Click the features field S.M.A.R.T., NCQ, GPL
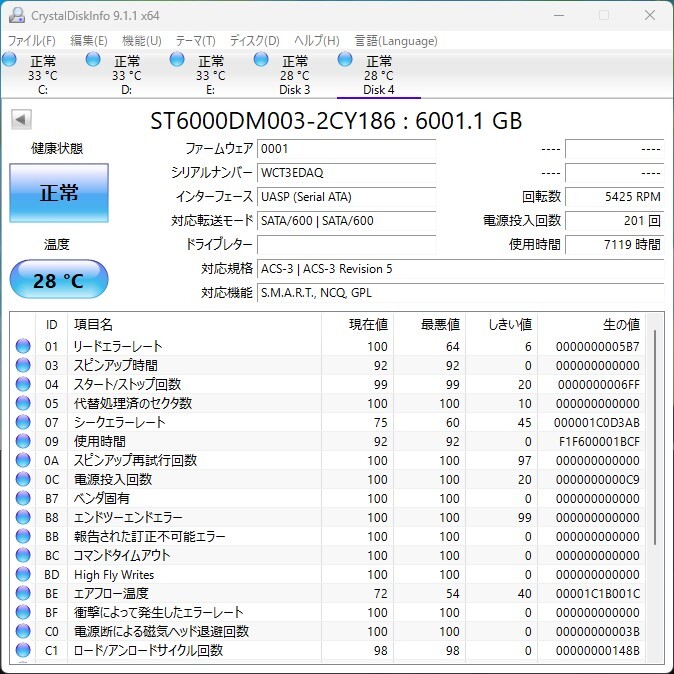Viewport: 674px width, 674px height. pos(460,293)
